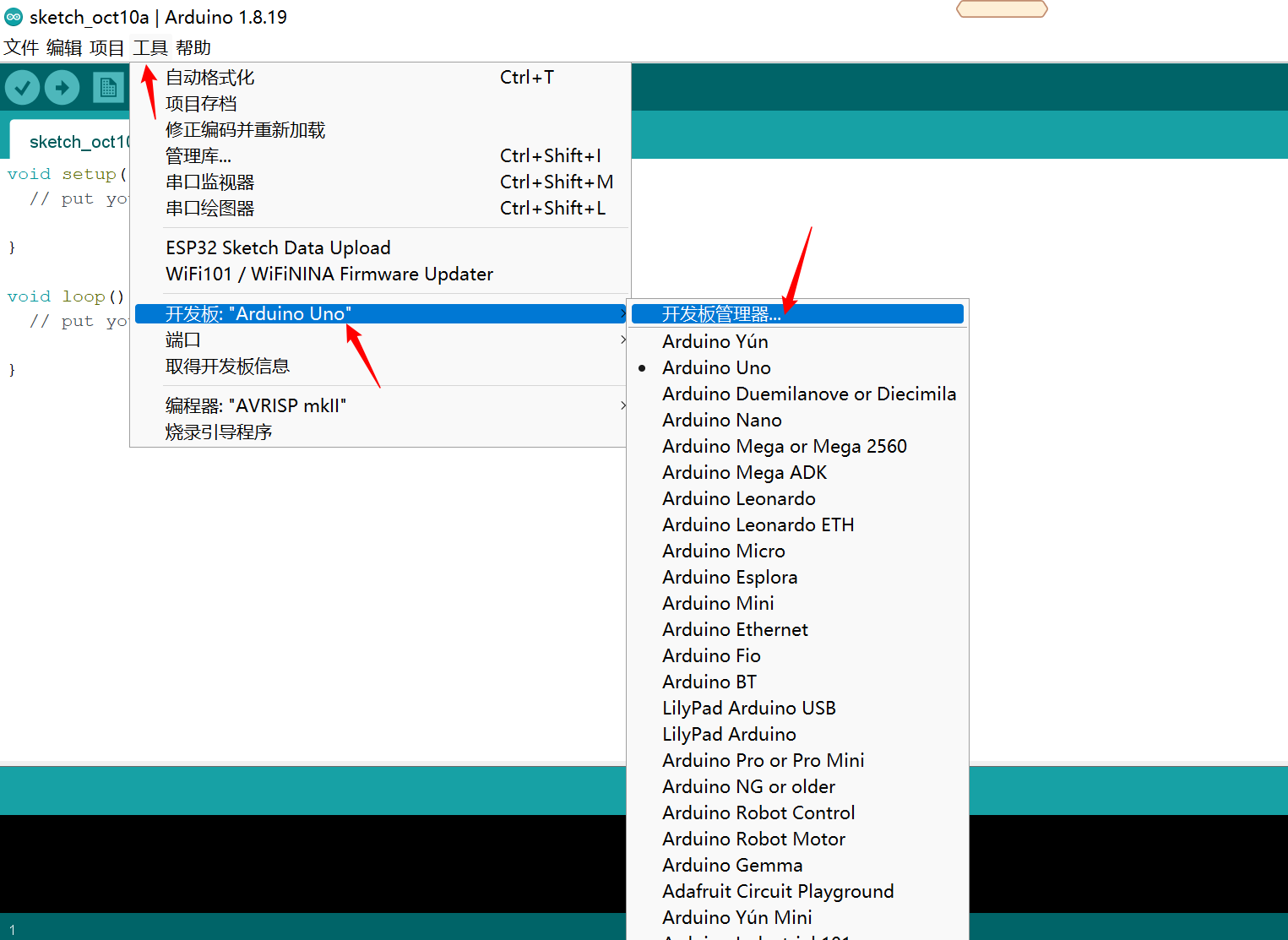Open the 编辑 menu

tap(64, 47)
